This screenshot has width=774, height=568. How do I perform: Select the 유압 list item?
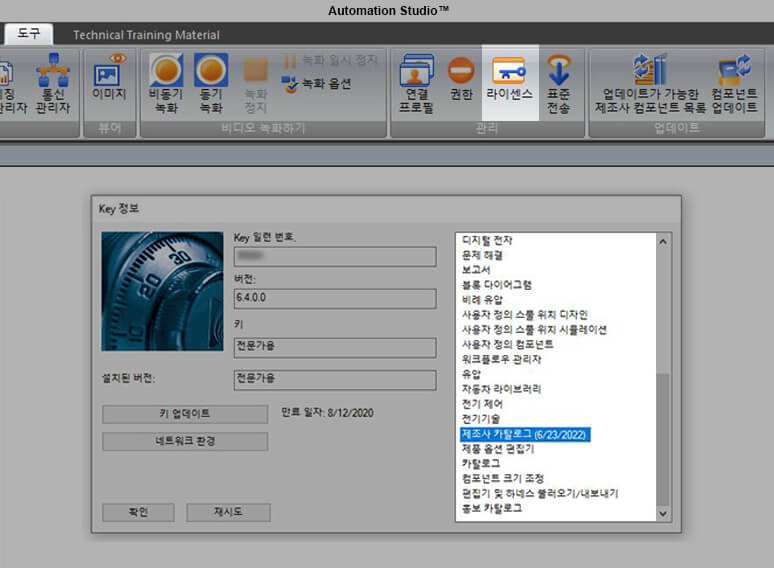pyautogui.click(x=471, y=374)
